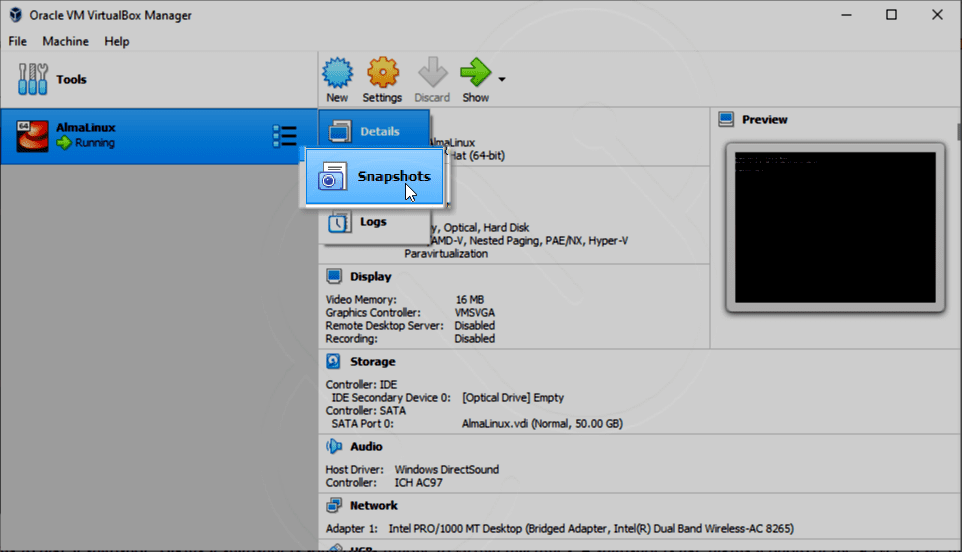This screenshot has width=962, height=552.
Task: Click the Storage section disk icon
Action: click(x=333, y=361)
